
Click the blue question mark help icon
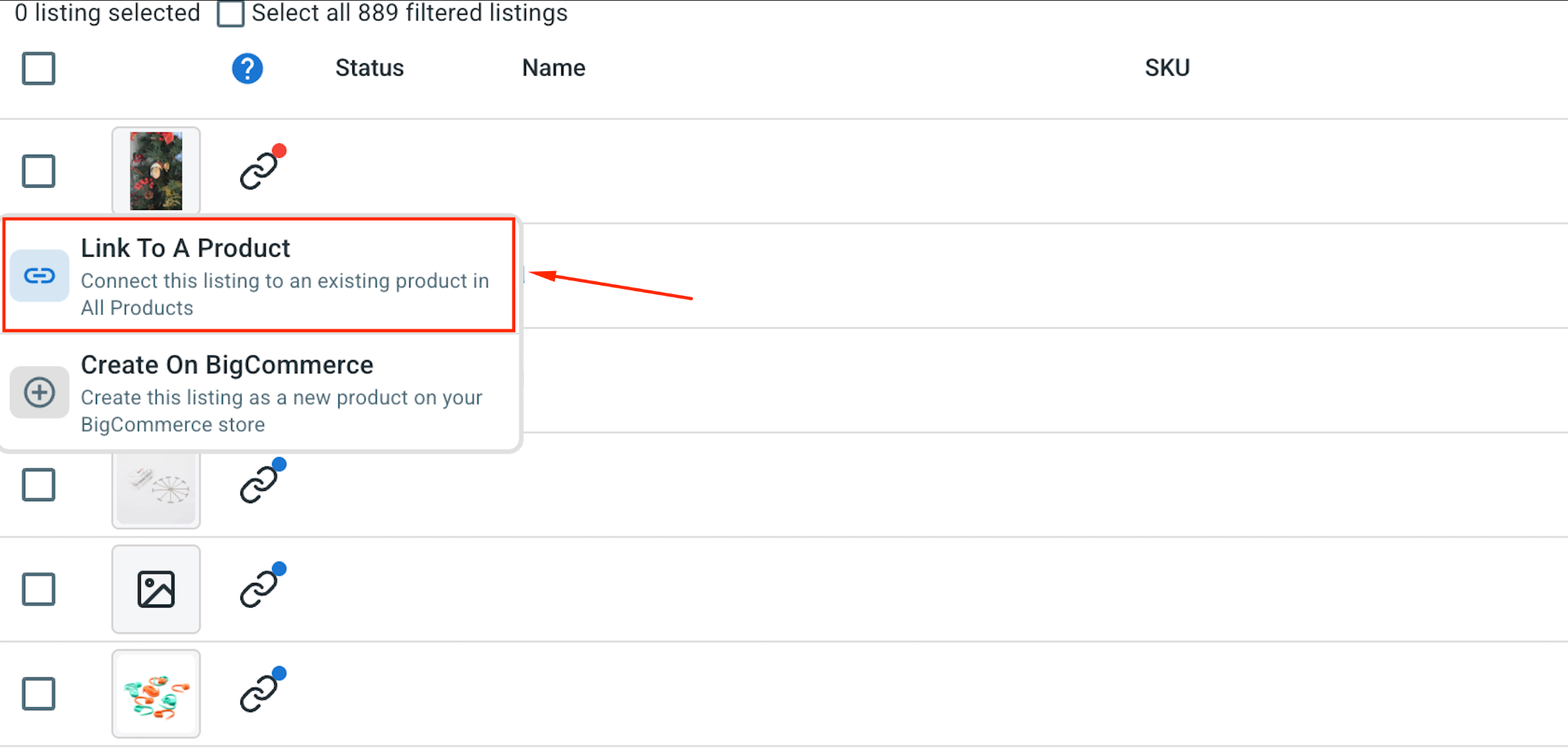click(247, 69)
